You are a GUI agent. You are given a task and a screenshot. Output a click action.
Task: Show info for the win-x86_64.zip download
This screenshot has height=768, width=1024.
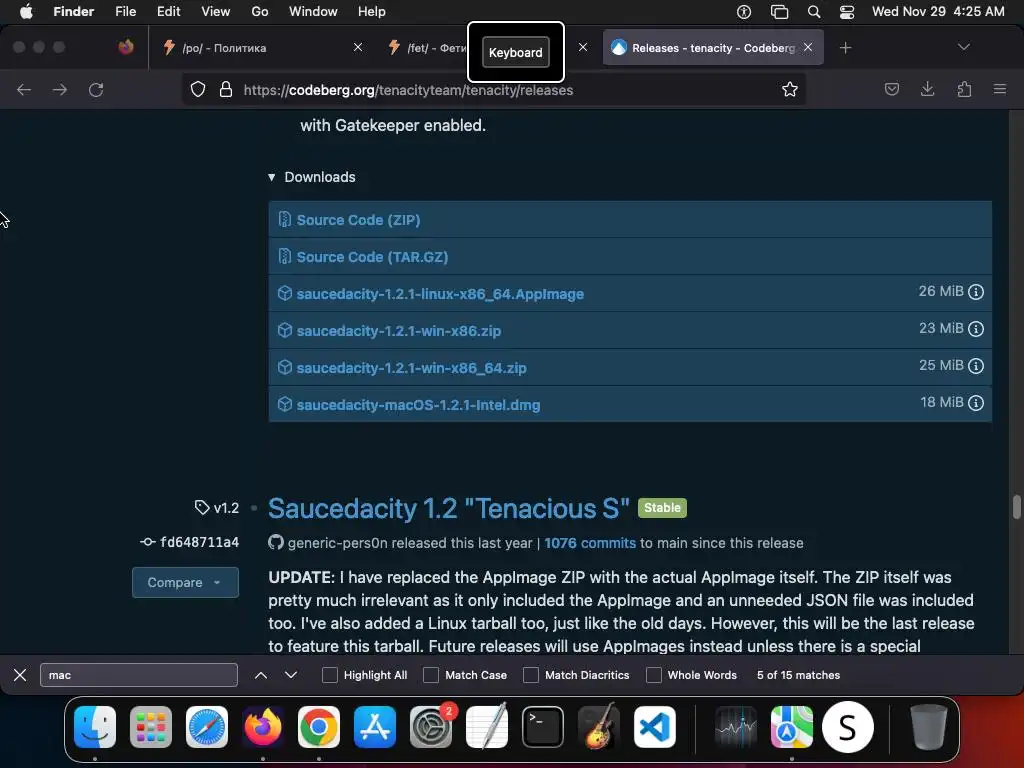pos(976,366)
